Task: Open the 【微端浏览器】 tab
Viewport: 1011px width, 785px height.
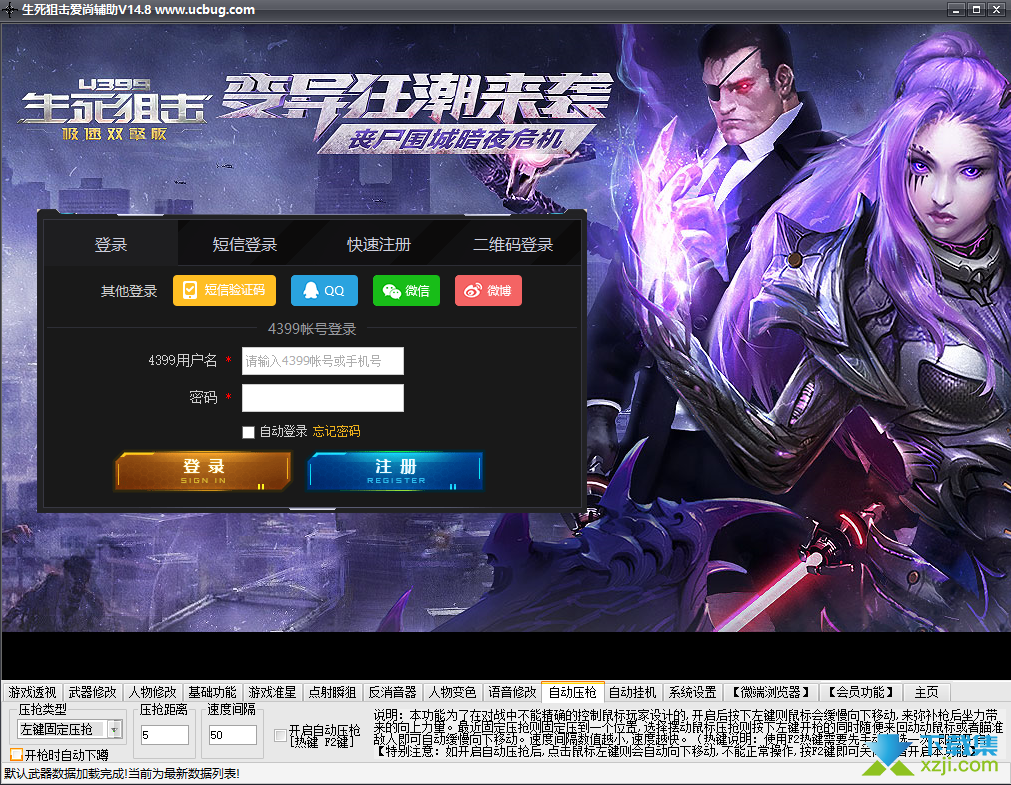Action: coord(771,692)
